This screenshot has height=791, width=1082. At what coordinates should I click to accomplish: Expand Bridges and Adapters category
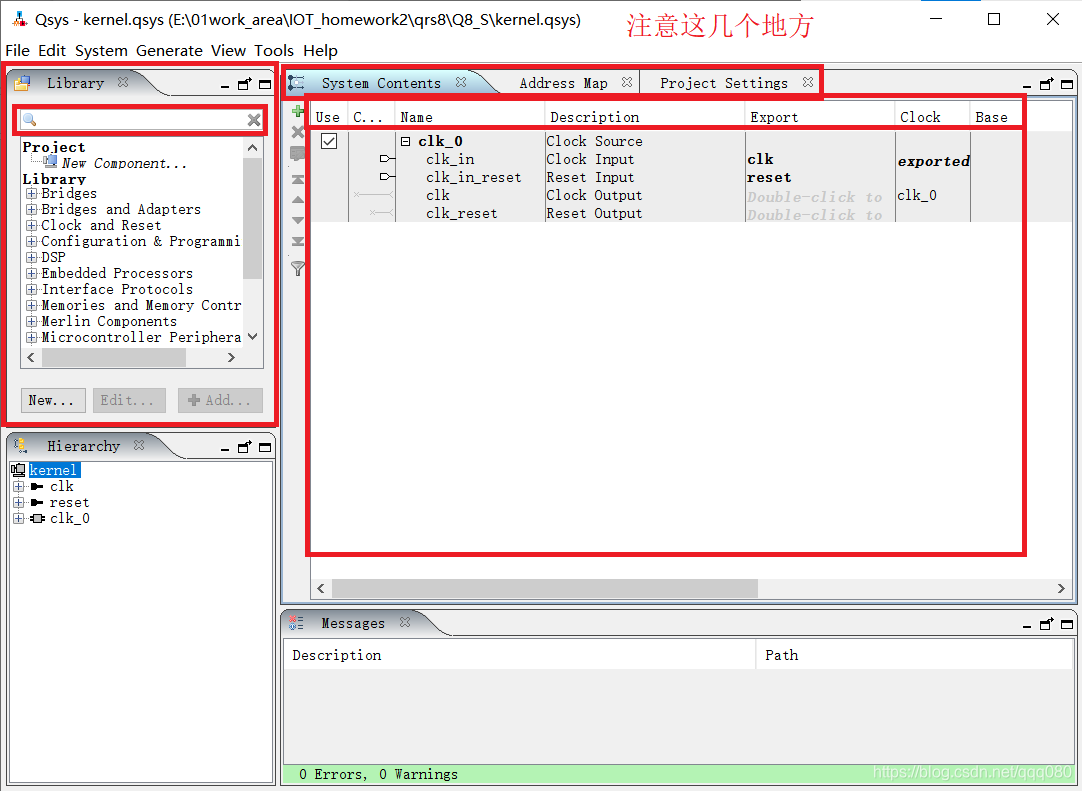[x=32, y=209]
